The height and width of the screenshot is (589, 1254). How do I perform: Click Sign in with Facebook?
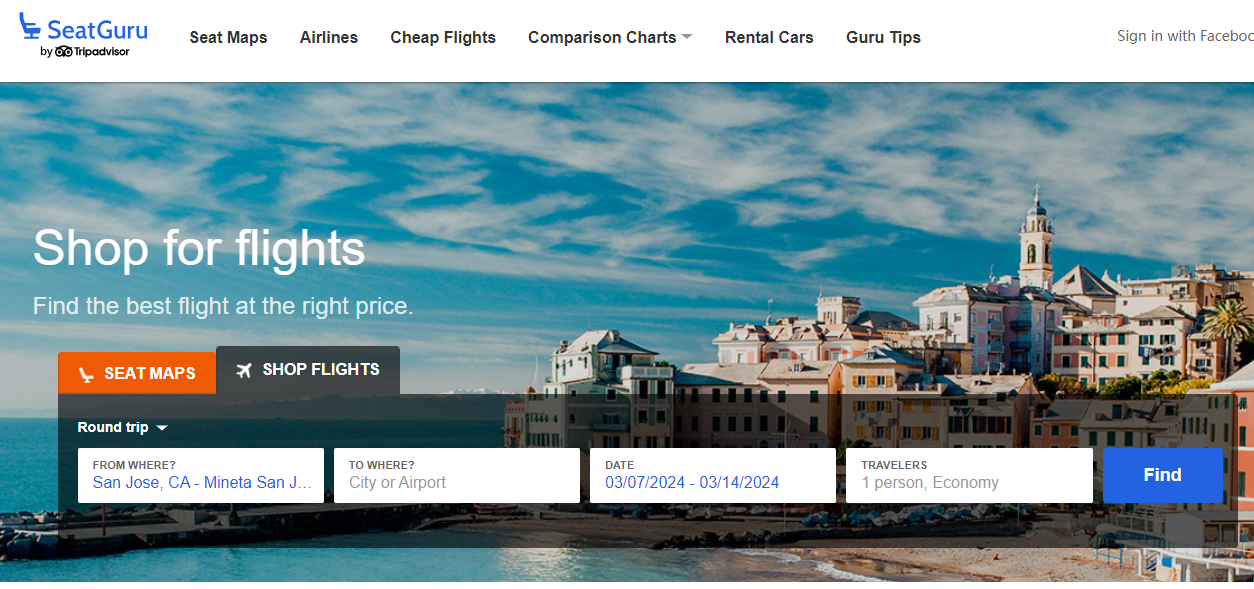coord(1185,36)
